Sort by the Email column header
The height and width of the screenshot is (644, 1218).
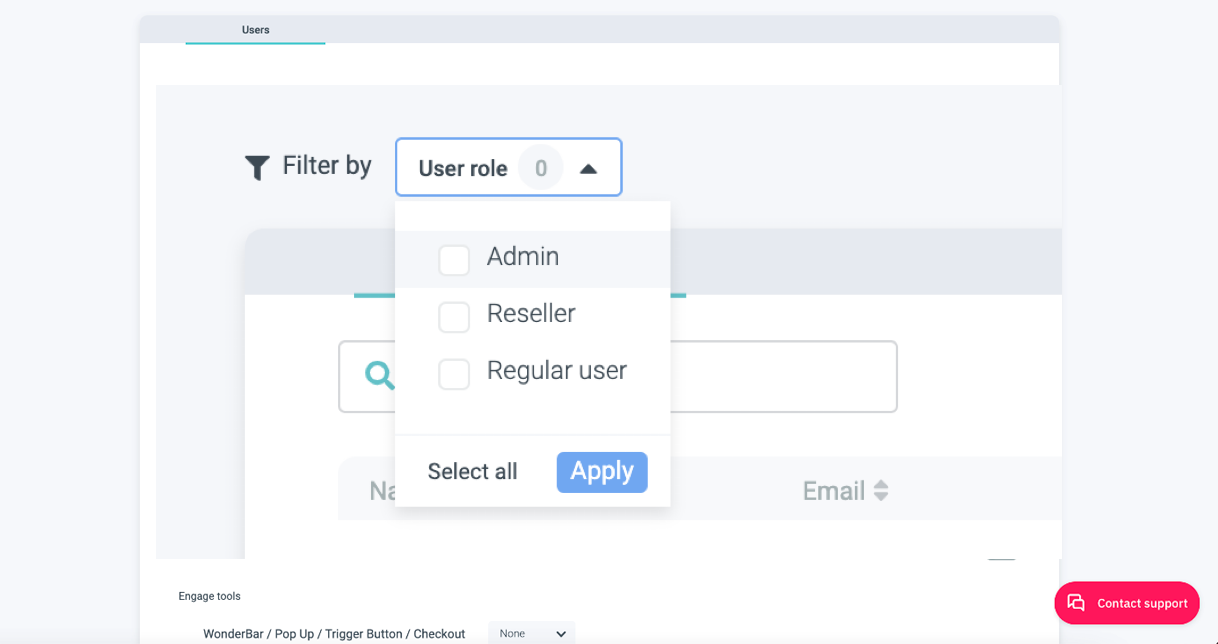pos(833,491)
